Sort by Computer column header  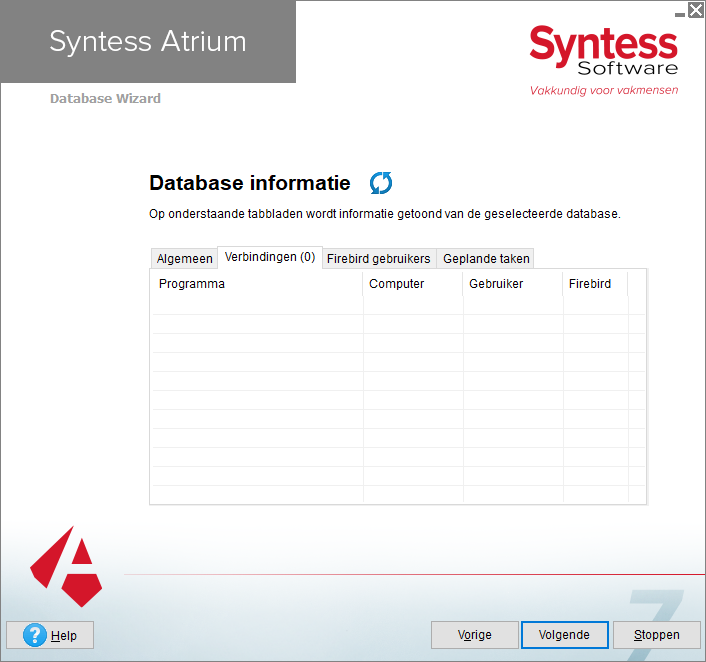tap(413, 284)
